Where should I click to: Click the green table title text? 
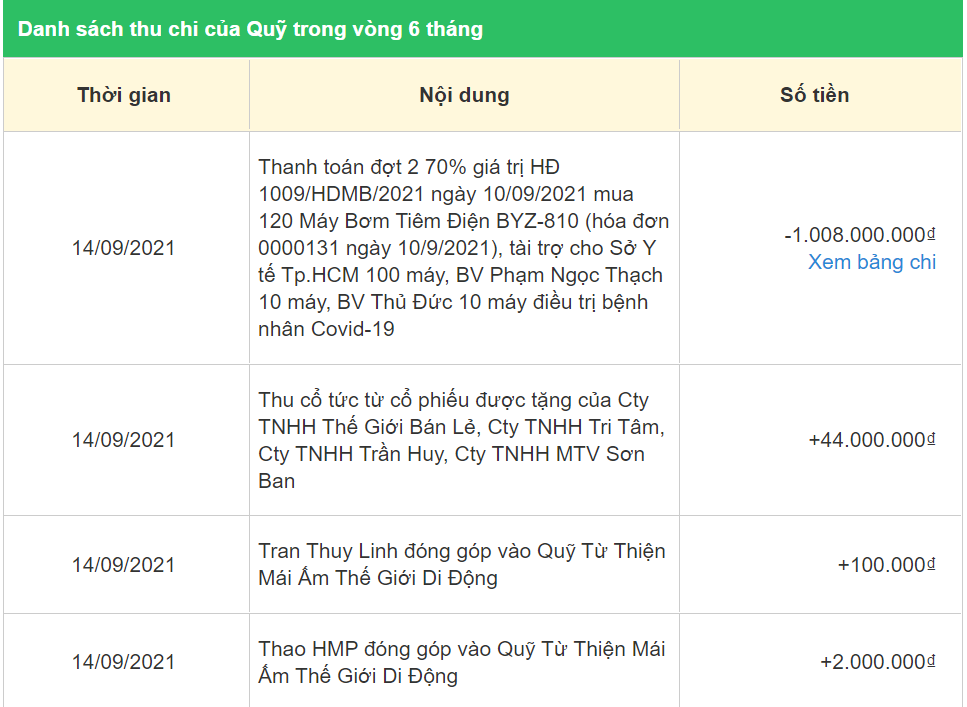pyautogui.click(x=250, y=30)
